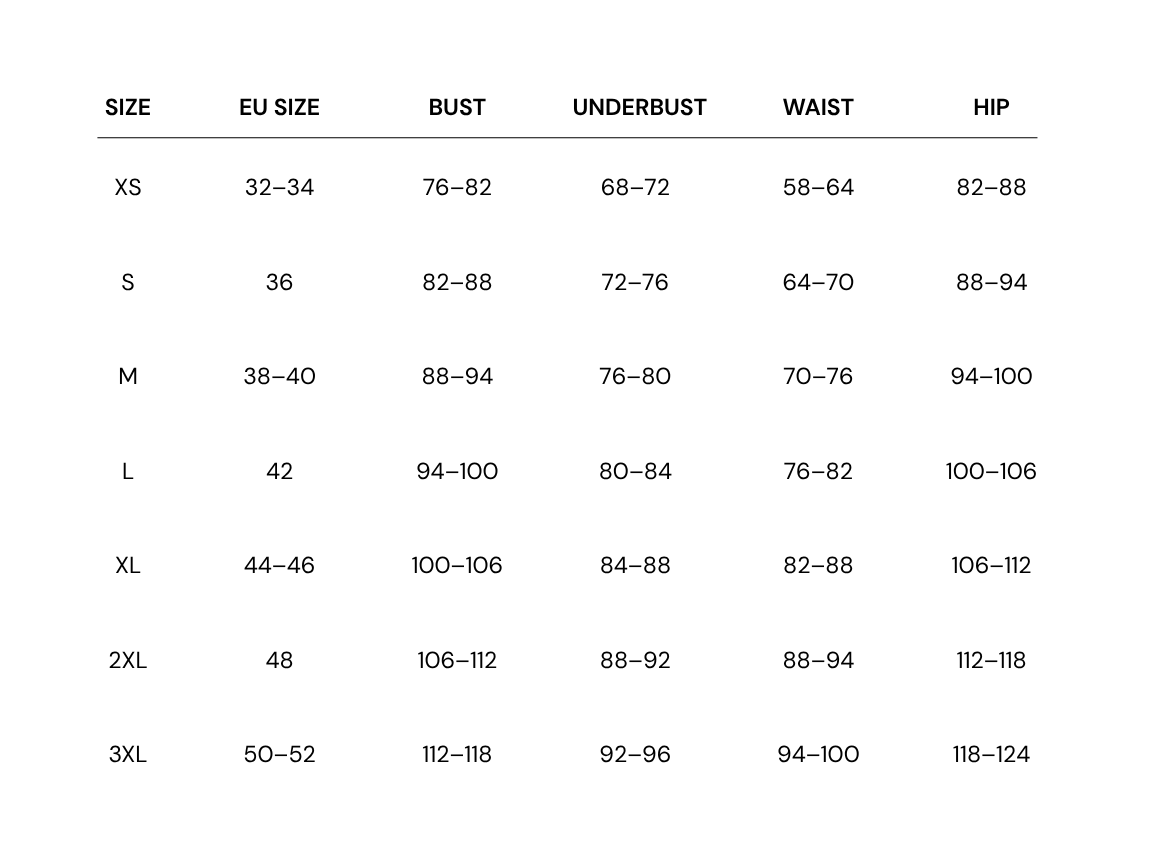Select the S size row label

click(x=128, y=282)
